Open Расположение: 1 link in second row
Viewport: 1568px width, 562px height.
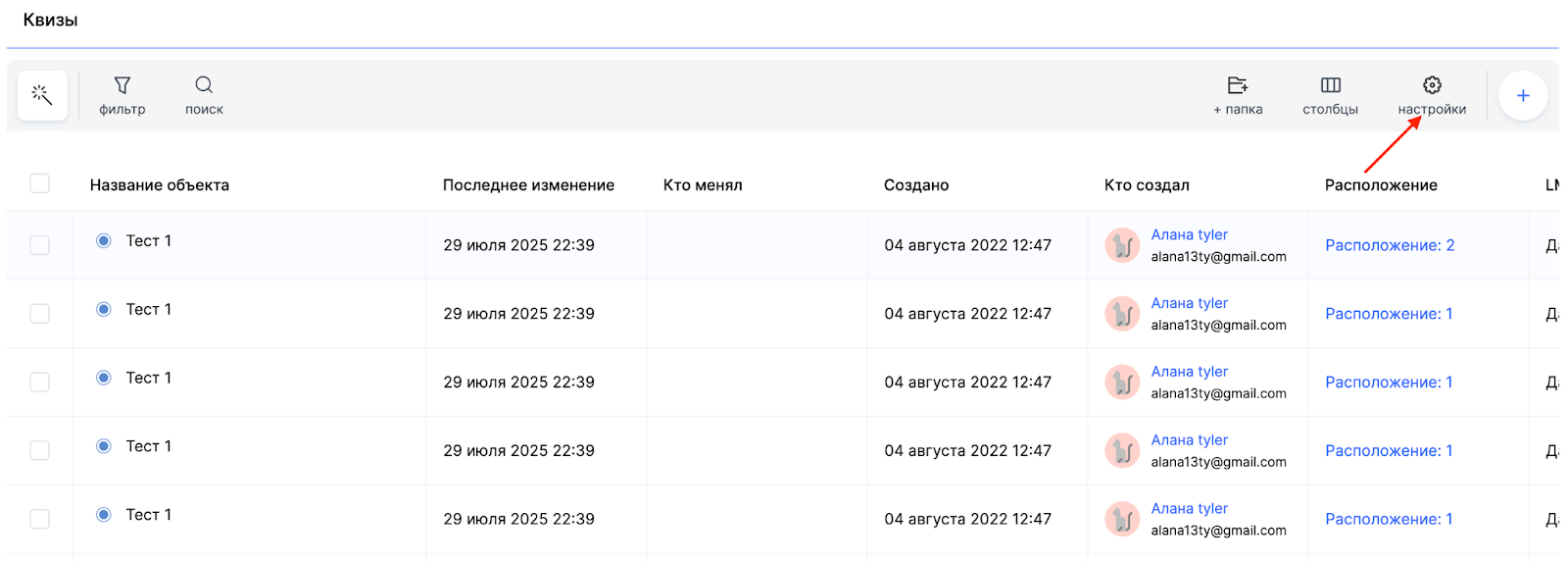pyautogui.click(x=1389, y=314)
